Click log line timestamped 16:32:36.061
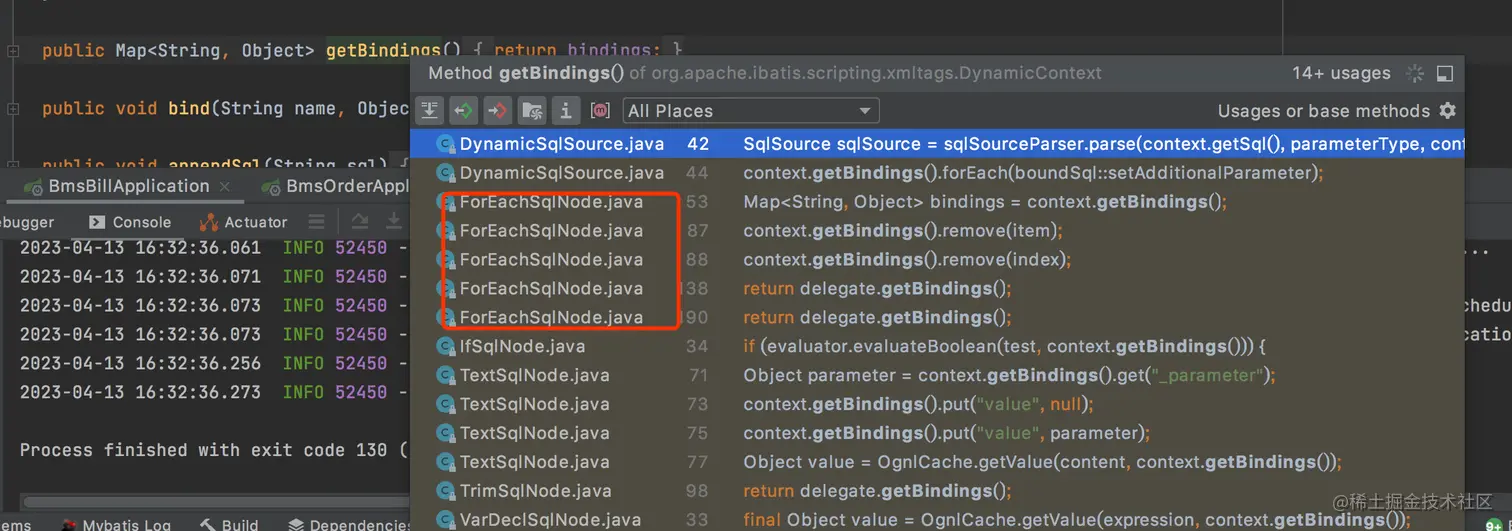Screen dimensions: 1512x531 [x=206, y=247]
